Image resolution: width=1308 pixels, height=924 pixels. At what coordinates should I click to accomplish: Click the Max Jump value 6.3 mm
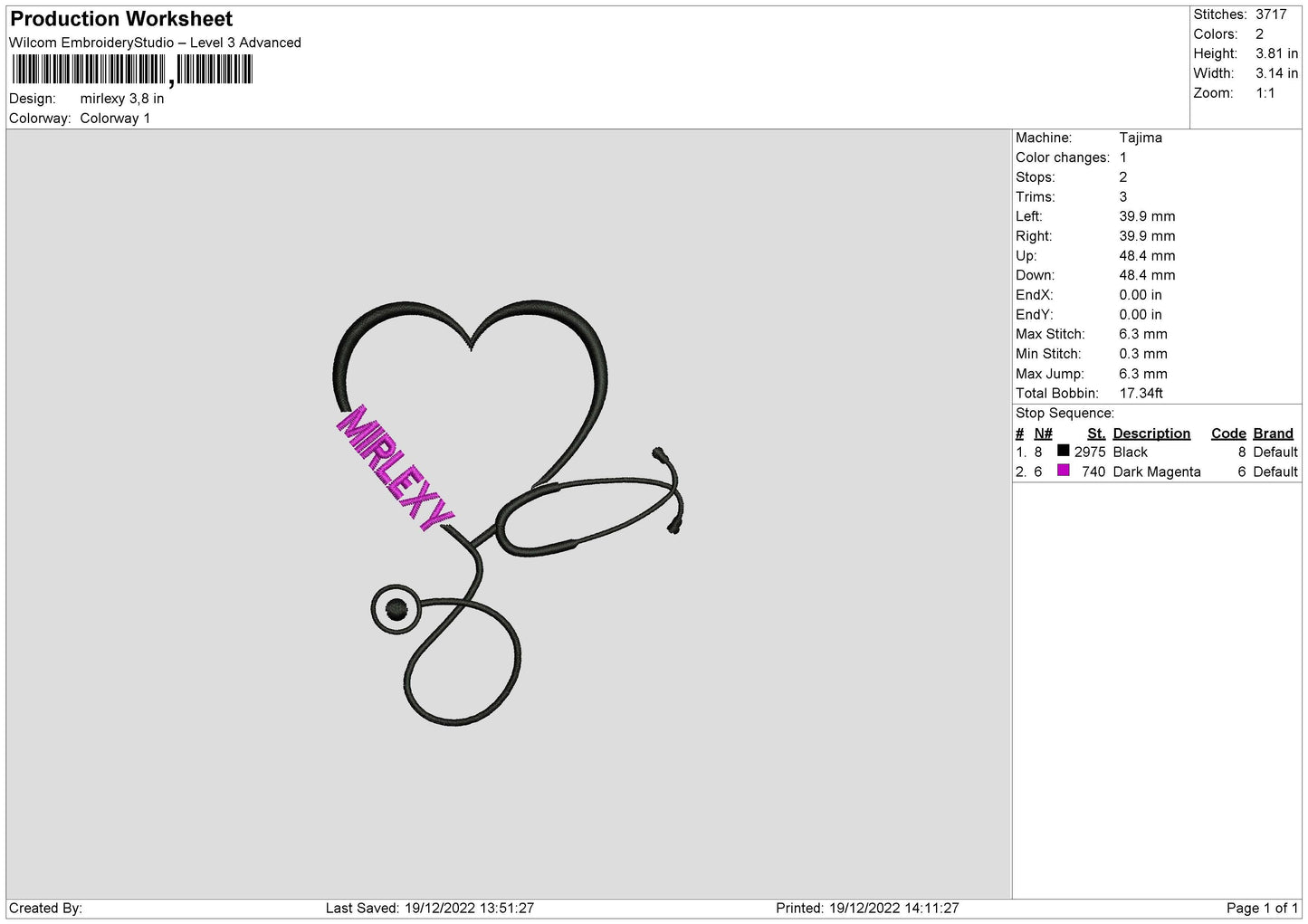click(1143, 374)
